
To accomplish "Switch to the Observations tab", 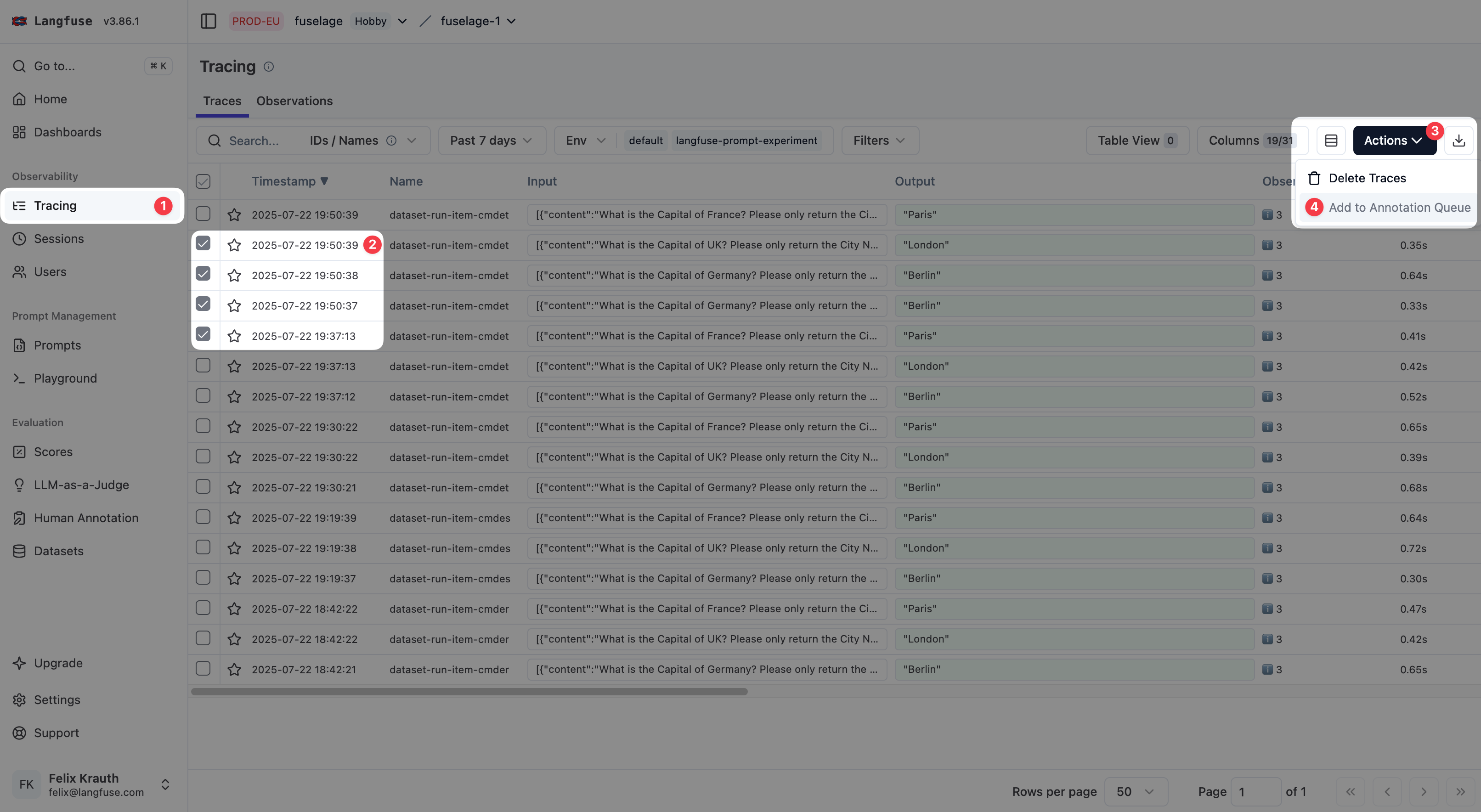I will (294, 101).
